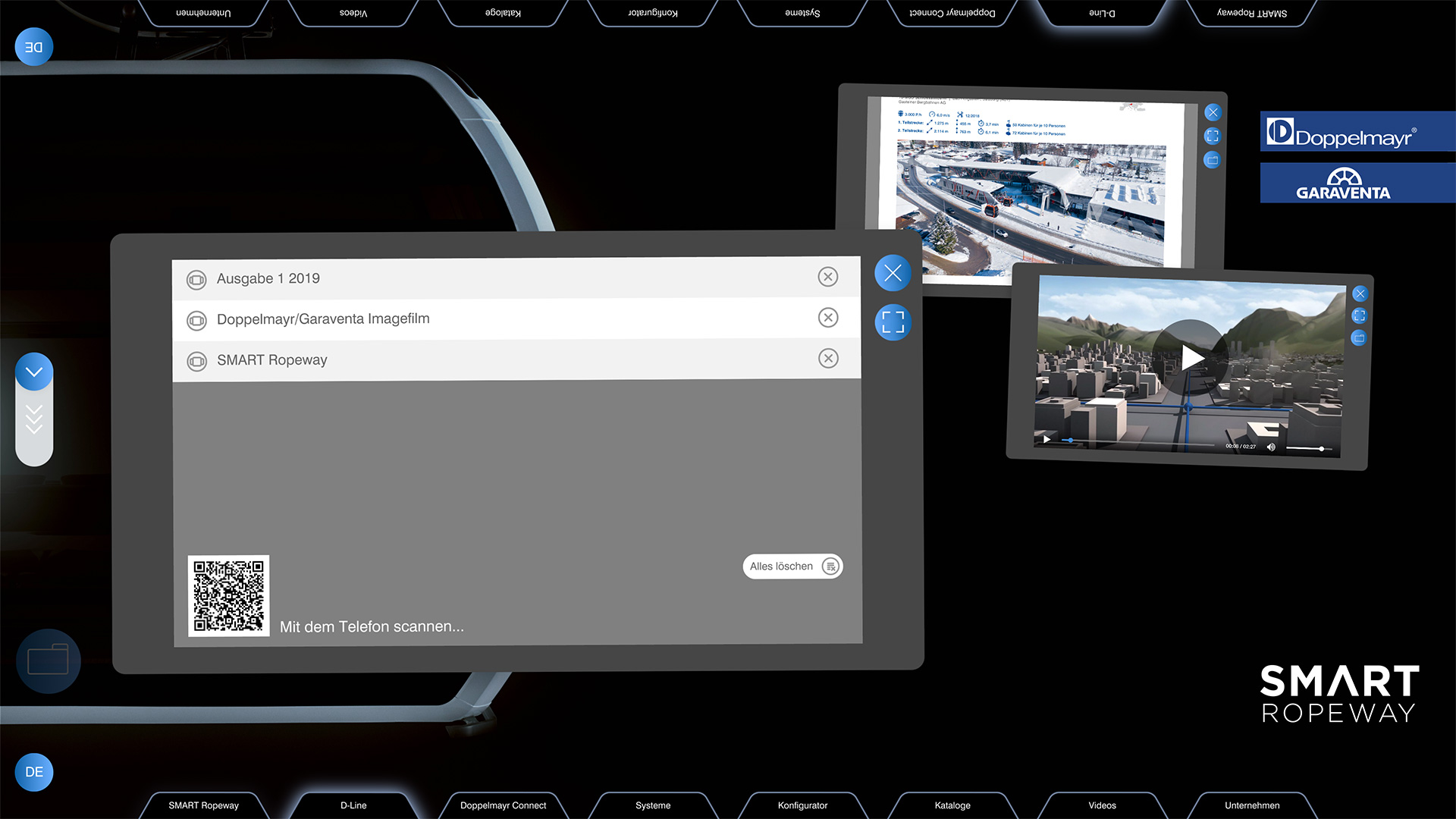Open bottom Systeme tab
Viewport: 1456px width, 819px height.
653,805
